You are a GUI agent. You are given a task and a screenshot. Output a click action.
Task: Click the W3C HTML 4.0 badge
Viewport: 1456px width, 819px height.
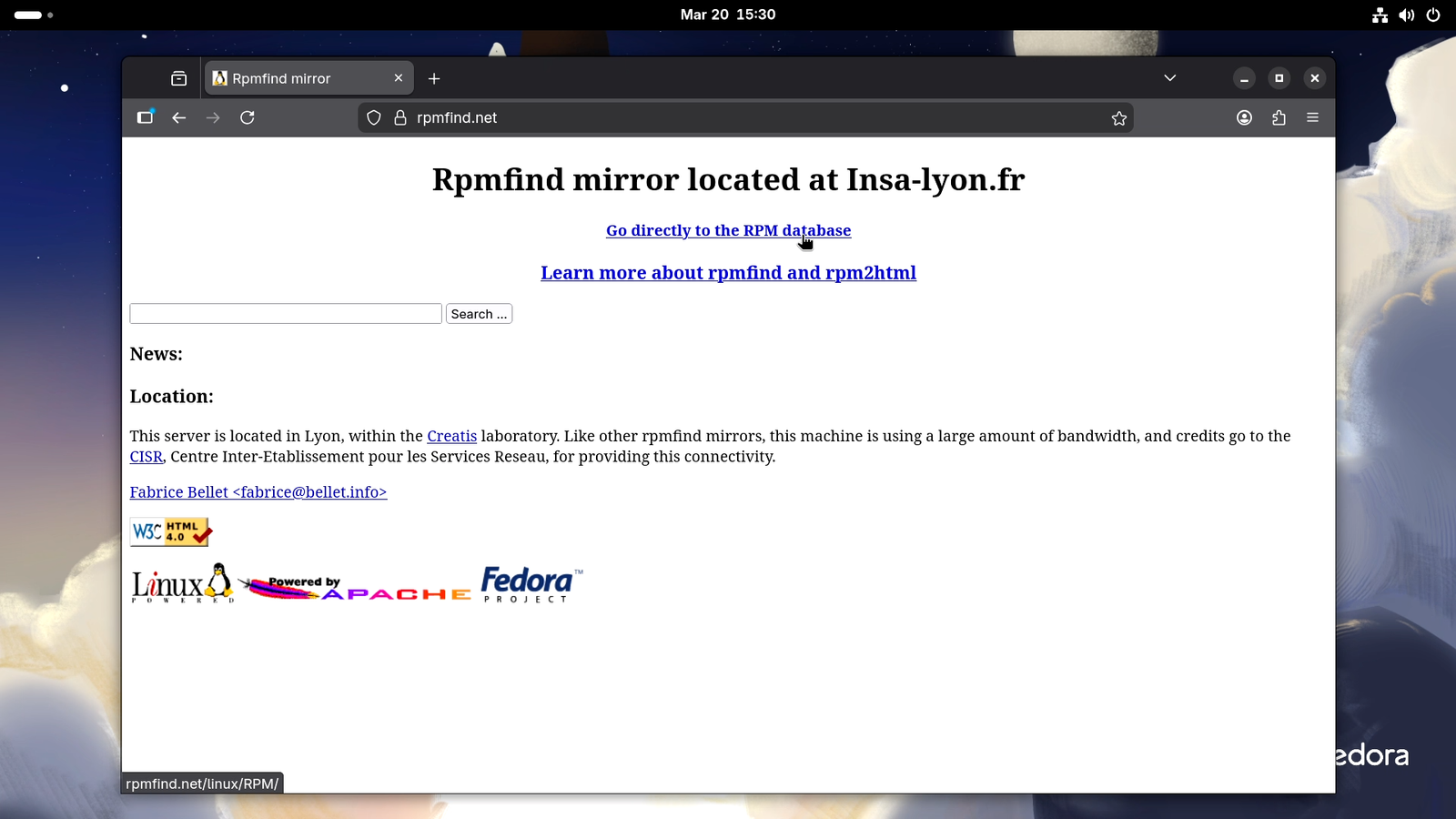pos(171,532)
